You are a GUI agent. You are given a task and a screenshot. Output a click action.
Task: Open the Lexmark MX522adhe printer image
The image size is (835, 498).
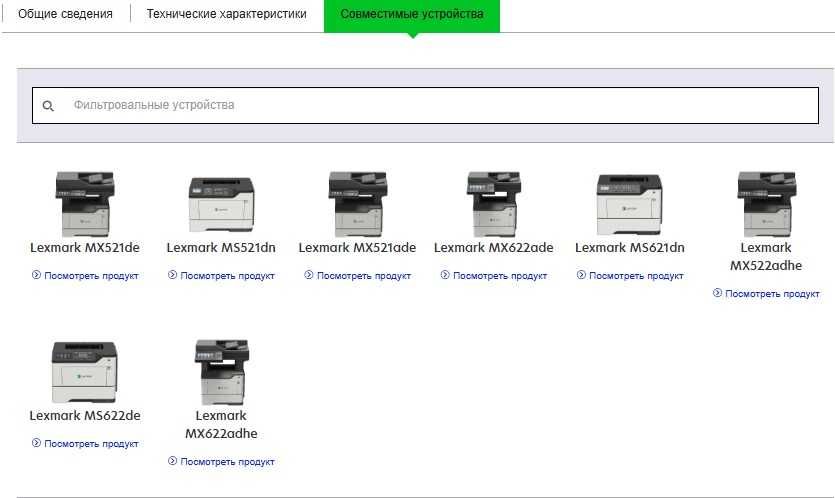point(766,204)
